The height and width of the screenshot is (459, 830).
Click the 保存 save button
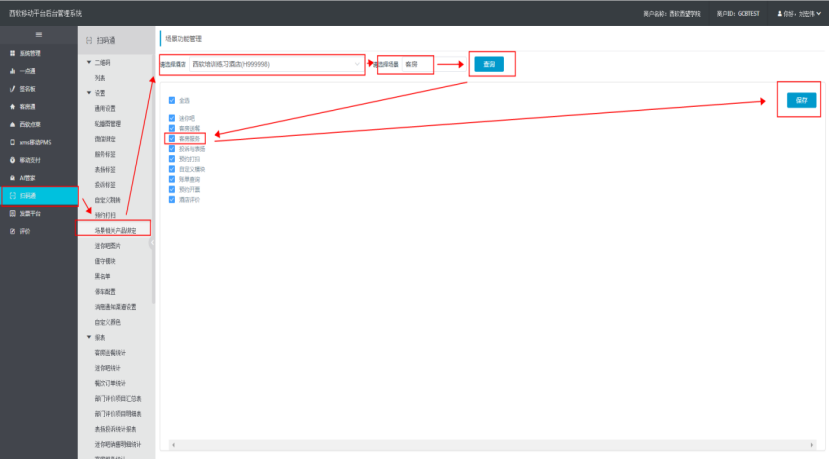tap(801, 100)
